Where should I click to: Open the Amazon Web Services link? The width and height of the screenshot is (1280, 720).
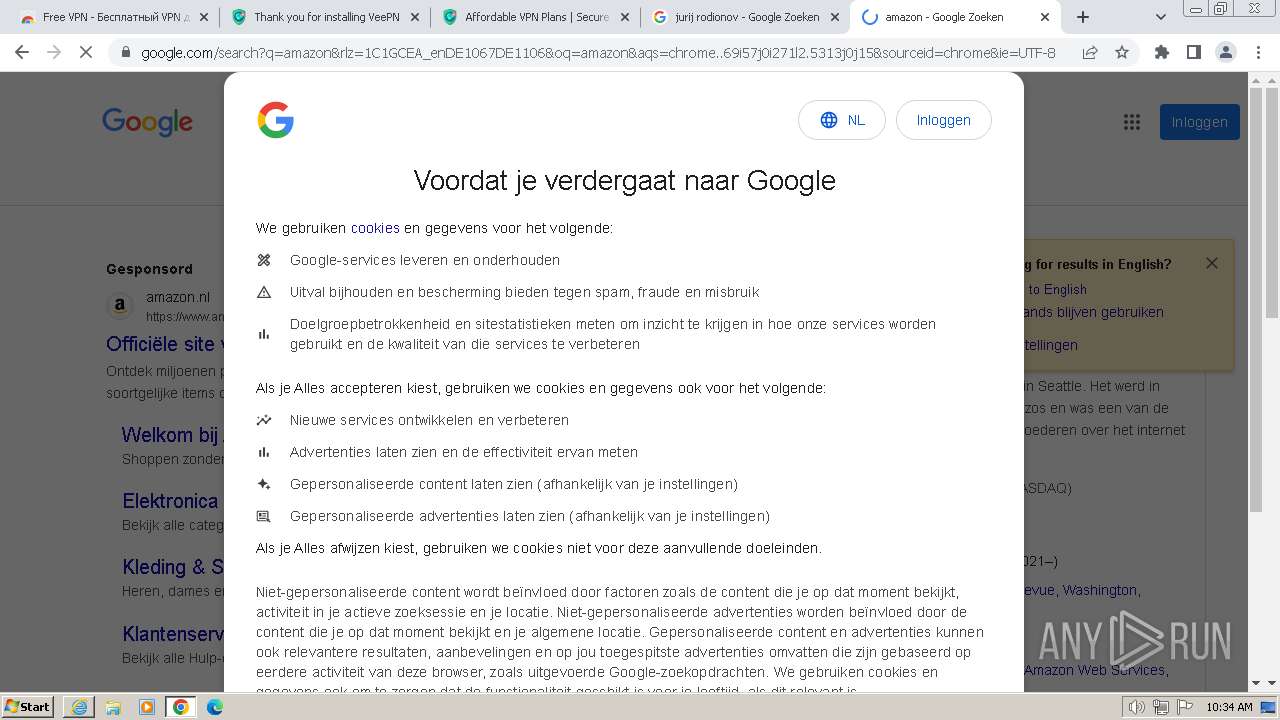click(1094, 670)
